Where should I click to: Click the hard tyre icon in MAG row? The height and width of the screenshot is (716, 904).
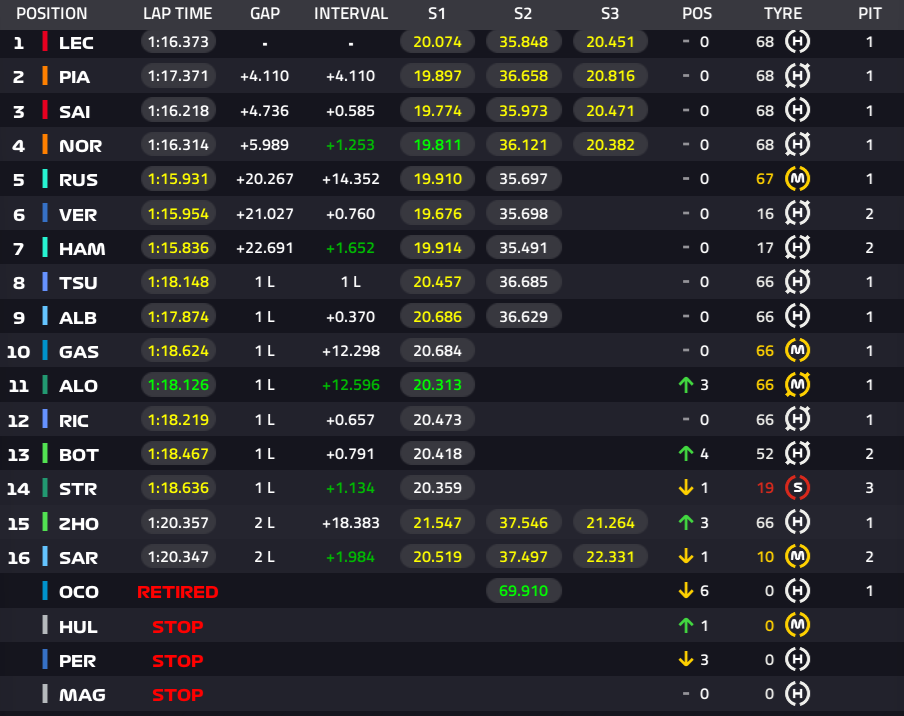pyautogui.click(x=797, y=694)
